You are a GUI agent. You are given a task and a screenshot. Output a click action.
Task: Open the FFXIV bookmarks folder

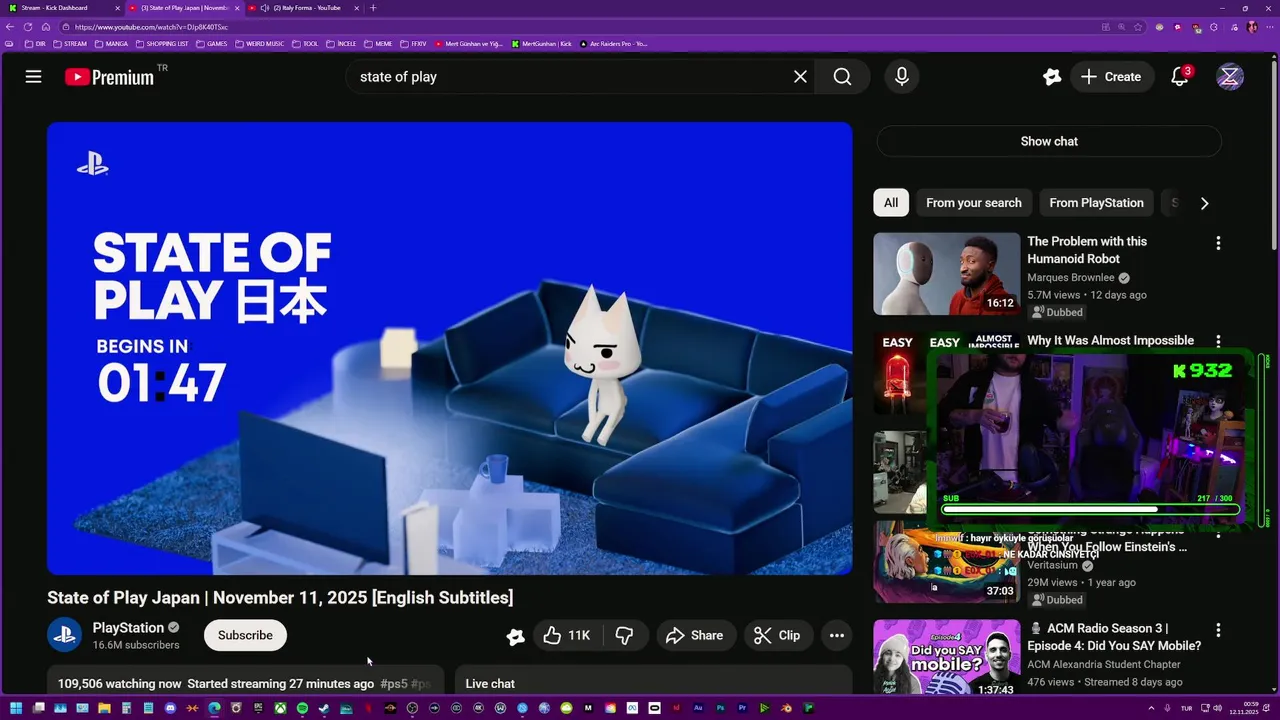coord(413,44)
